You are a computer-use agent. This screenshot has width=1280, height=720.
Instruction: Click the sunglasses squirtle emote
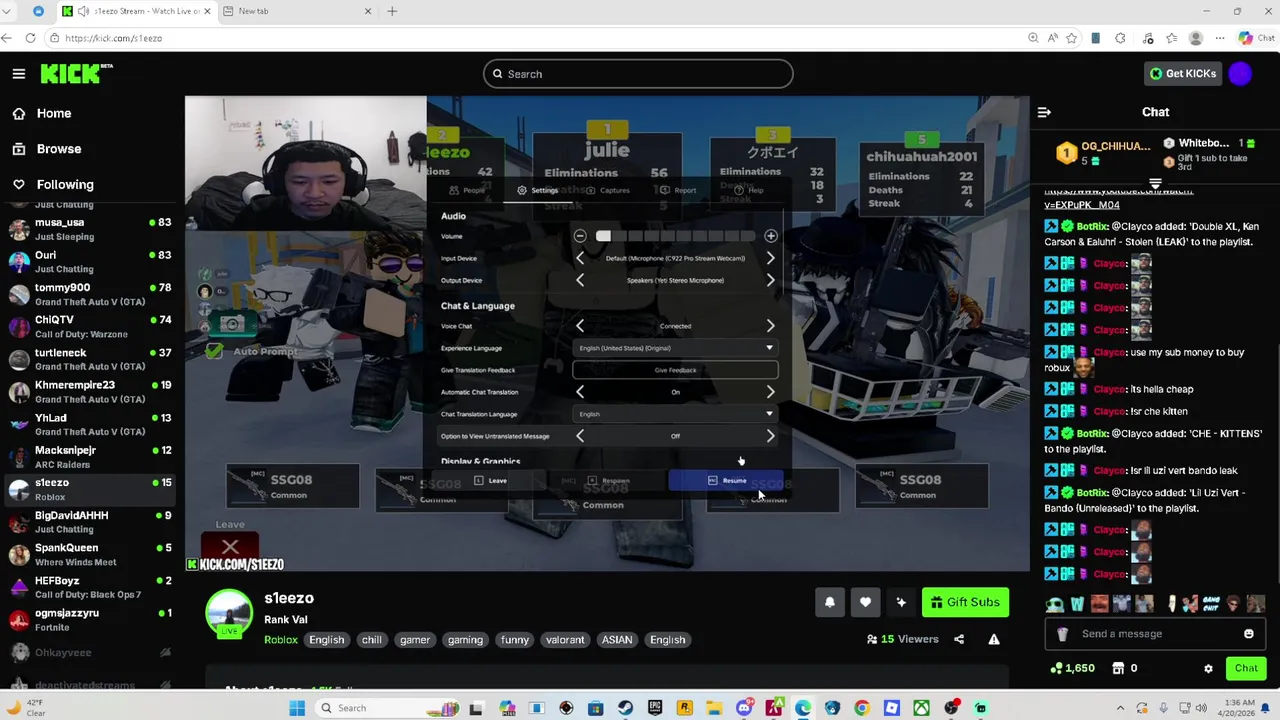[x=1055, y=604]
